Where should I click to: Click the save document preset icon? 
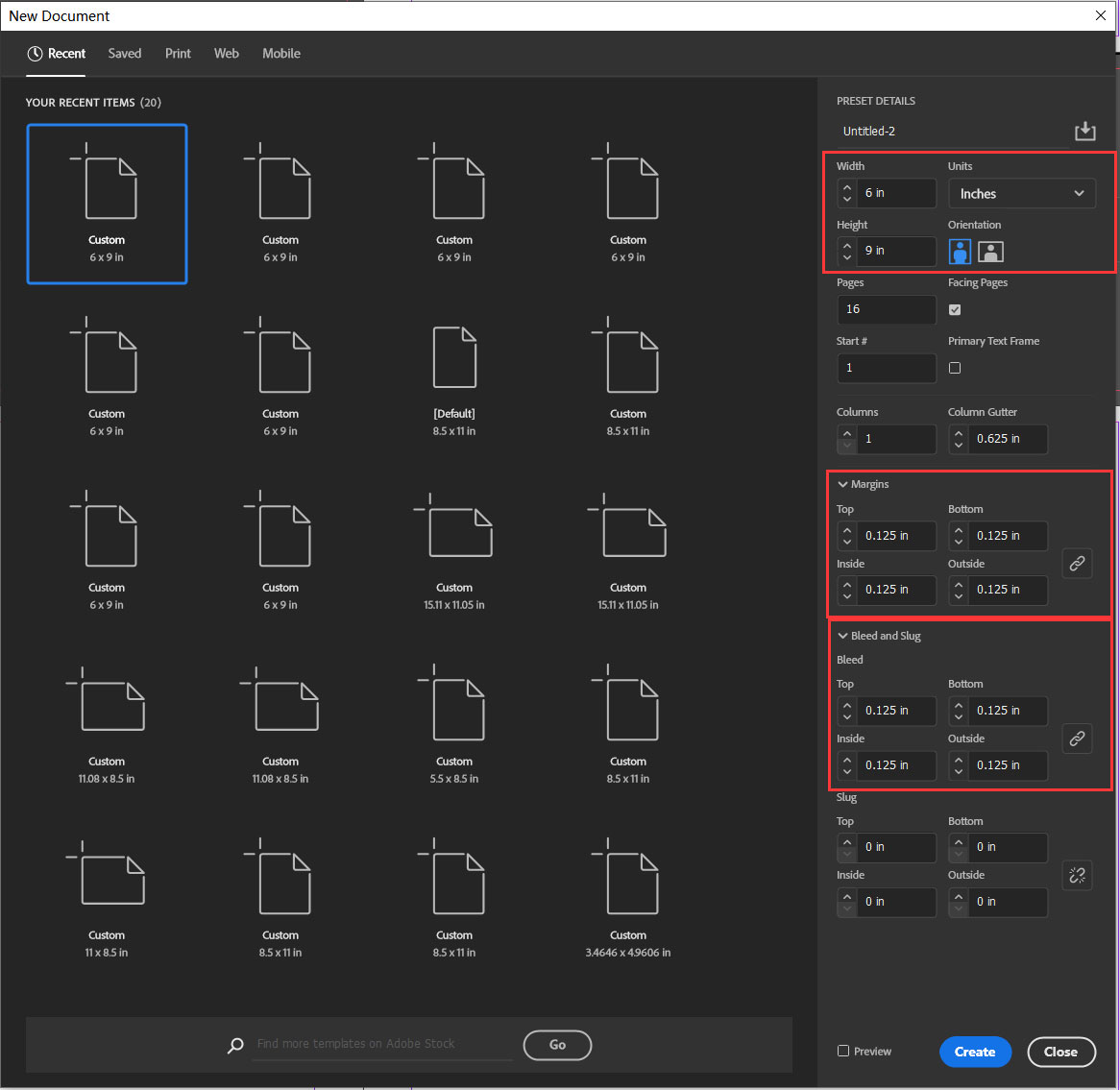[x=1084, y=131]
